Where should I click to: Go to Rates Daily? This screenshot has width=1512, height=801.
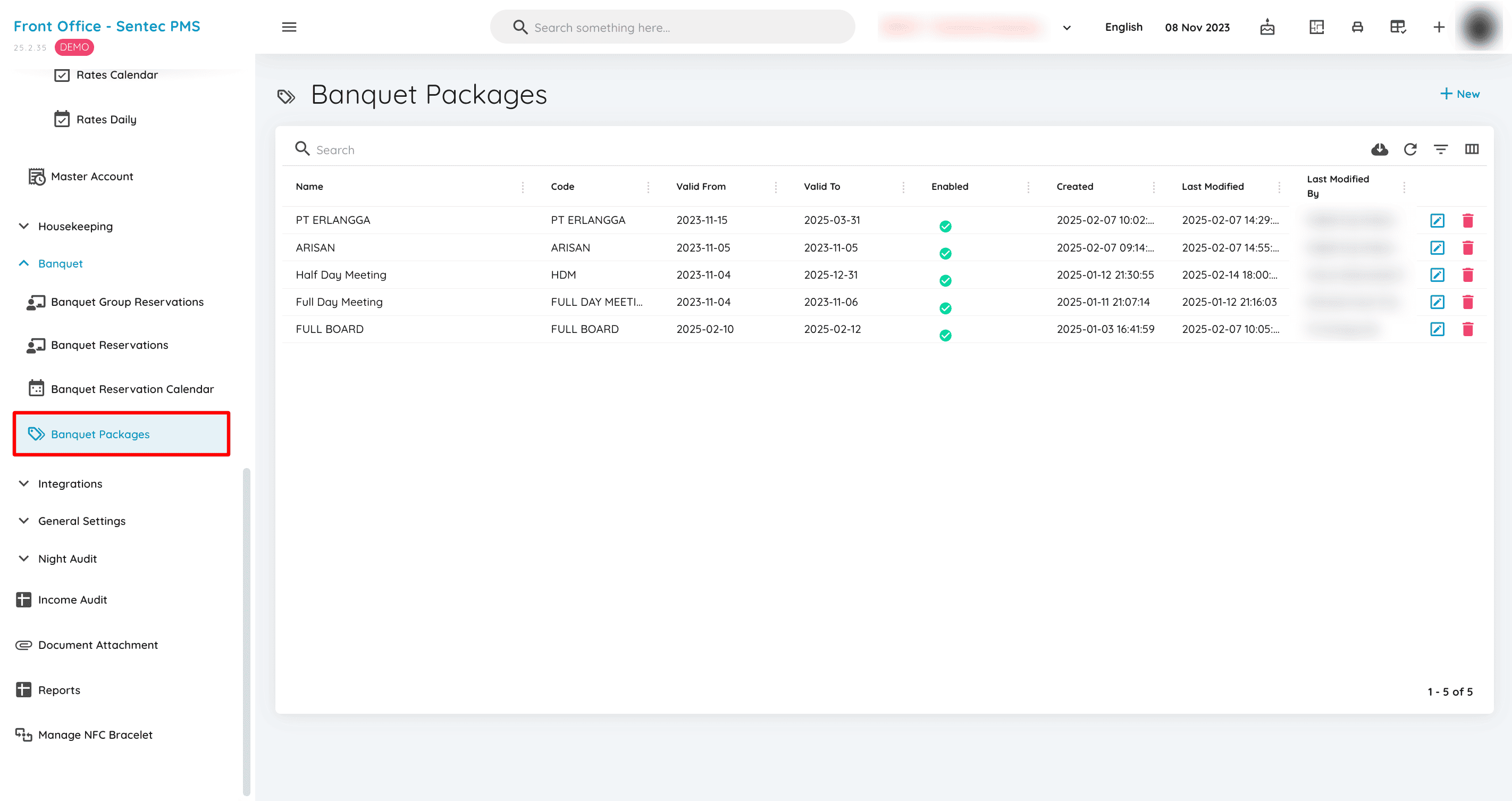[95, 119]
